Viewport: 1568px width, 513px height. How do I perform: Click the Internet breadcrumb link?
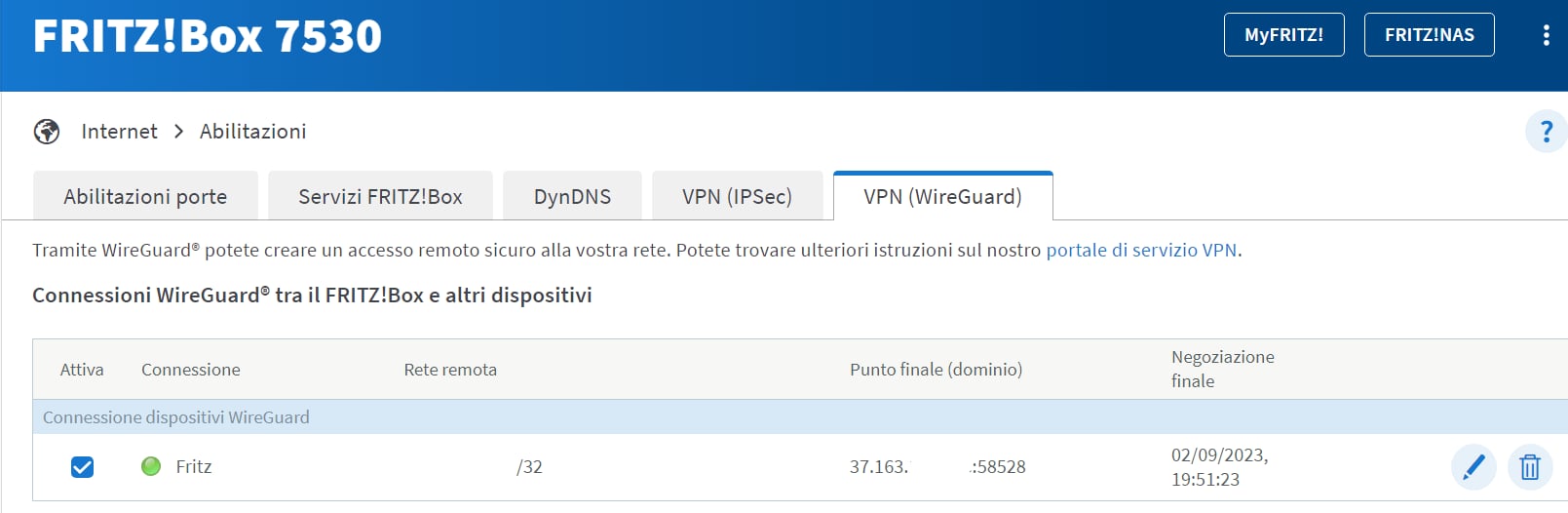[x=119, y=131]
